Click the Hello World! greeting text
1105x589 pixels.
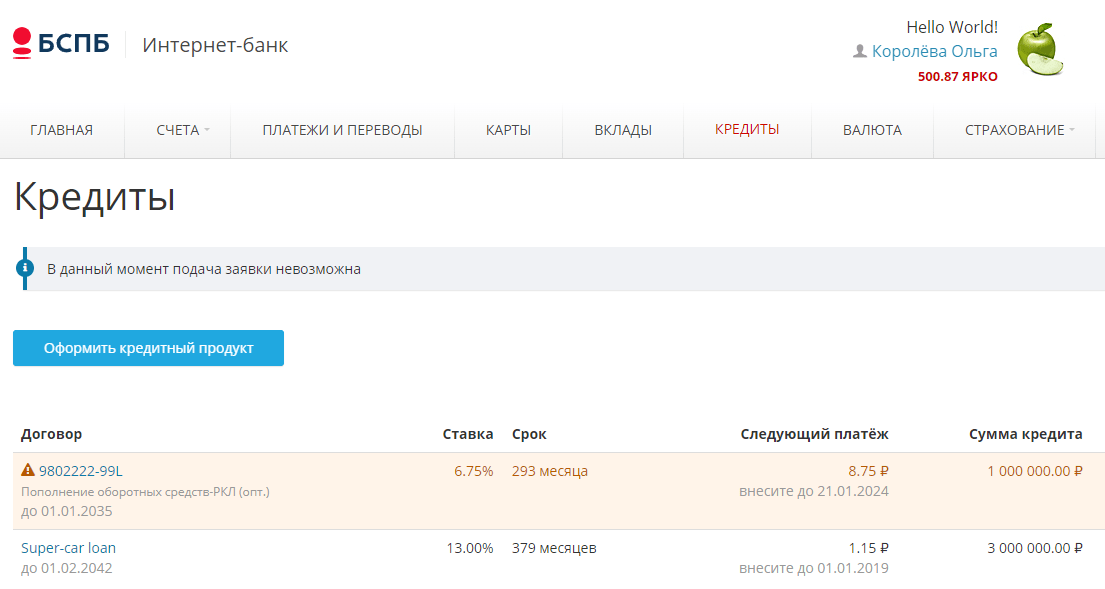pos(952,27)
